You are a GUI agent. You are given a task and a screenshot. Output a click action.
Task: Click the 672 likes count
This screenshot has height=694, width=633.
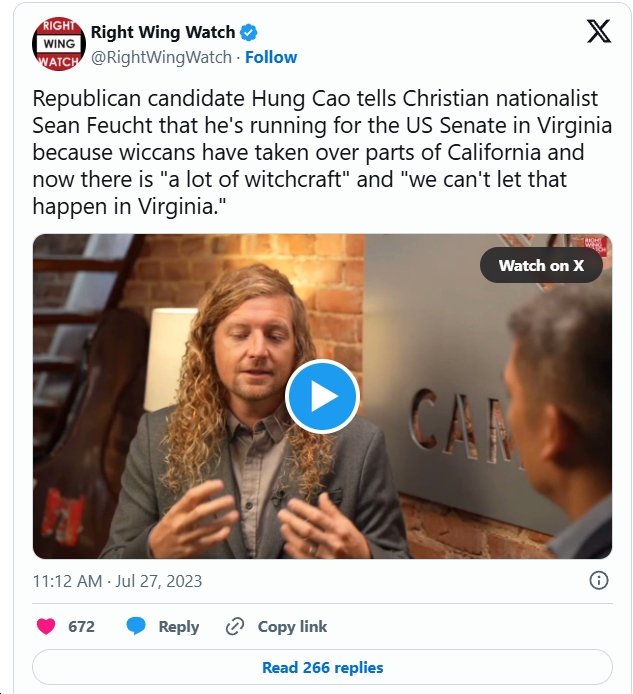coord(81,627)
